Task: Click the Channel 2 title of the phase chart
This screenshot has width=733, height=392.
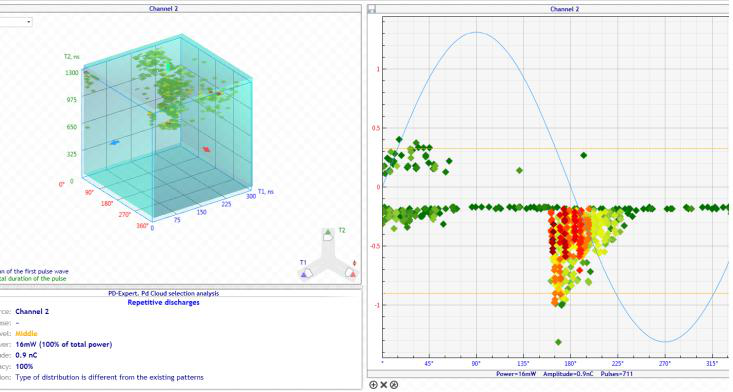Action: coord(564,9)
